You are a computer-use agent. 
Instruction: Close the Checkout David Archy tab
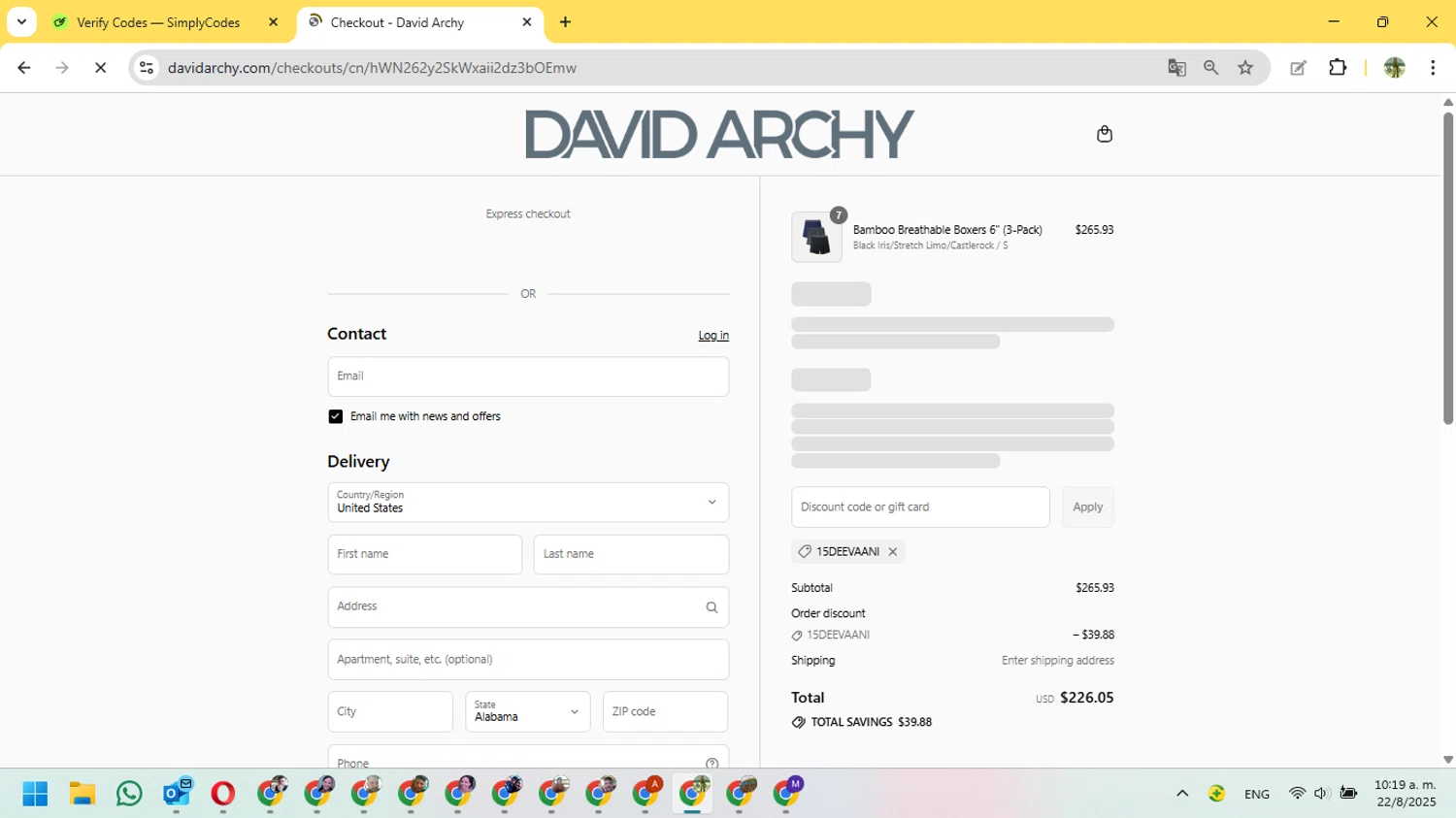pyautogui.click(x=527, y=22)
